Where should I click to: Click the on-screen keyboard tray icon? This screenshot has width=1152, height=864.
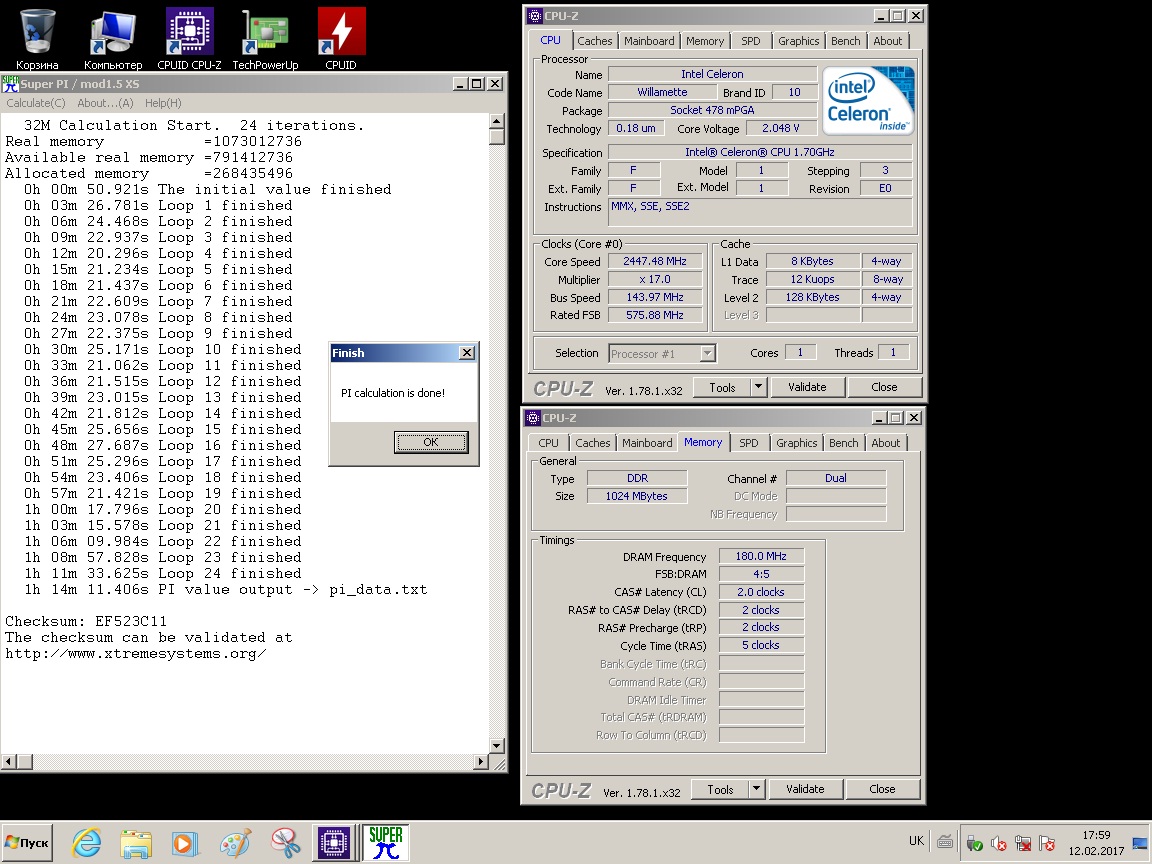pyautogui.click(x=945, y=842)
